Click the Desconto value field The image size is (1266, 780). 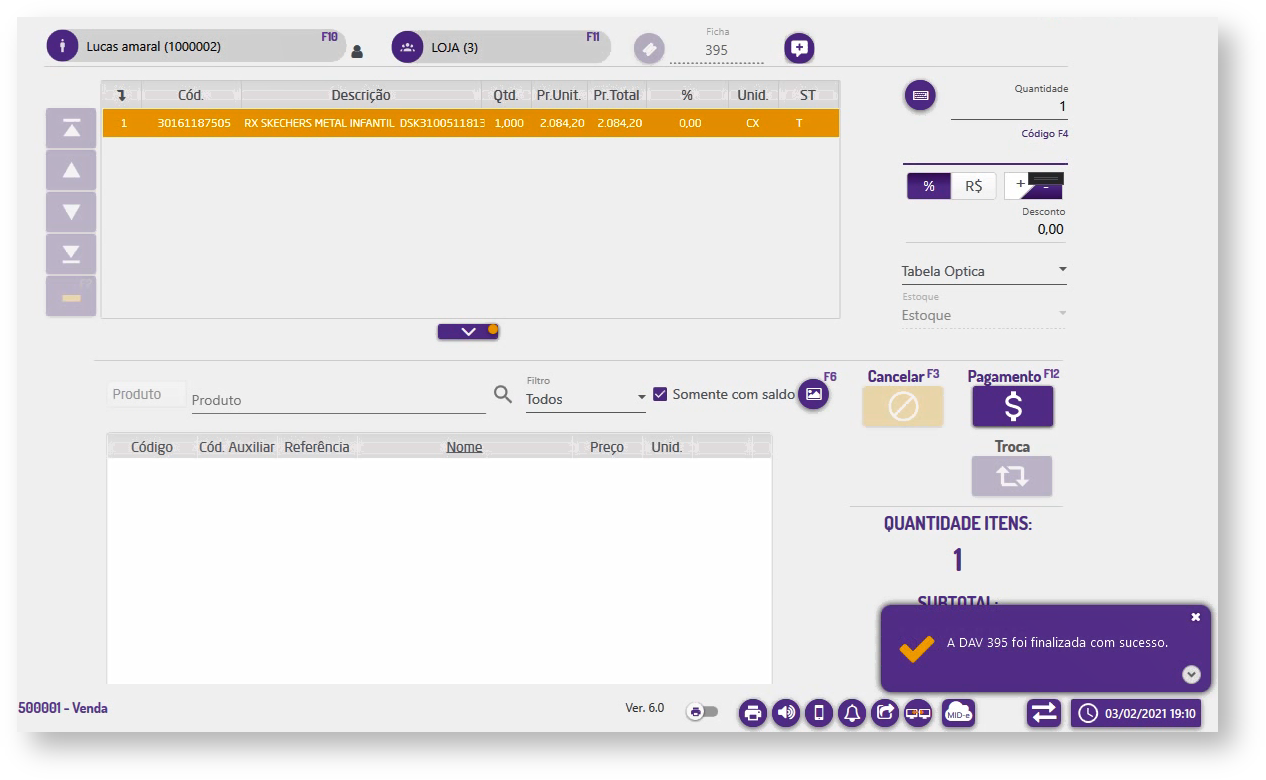pos(985,229)
